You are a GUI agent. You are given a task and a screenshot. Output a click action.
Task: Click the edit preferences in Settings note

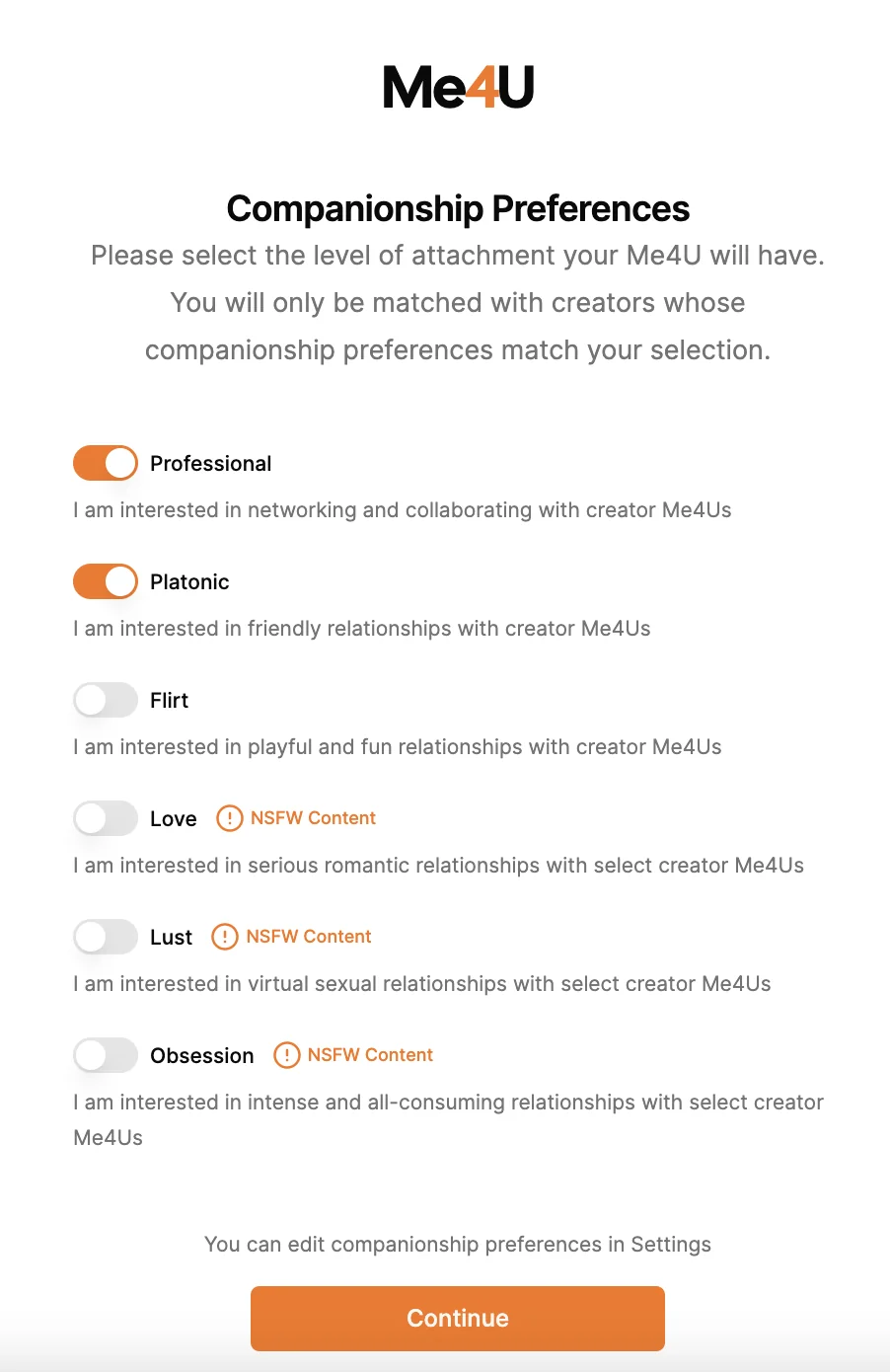[458, 1245]
